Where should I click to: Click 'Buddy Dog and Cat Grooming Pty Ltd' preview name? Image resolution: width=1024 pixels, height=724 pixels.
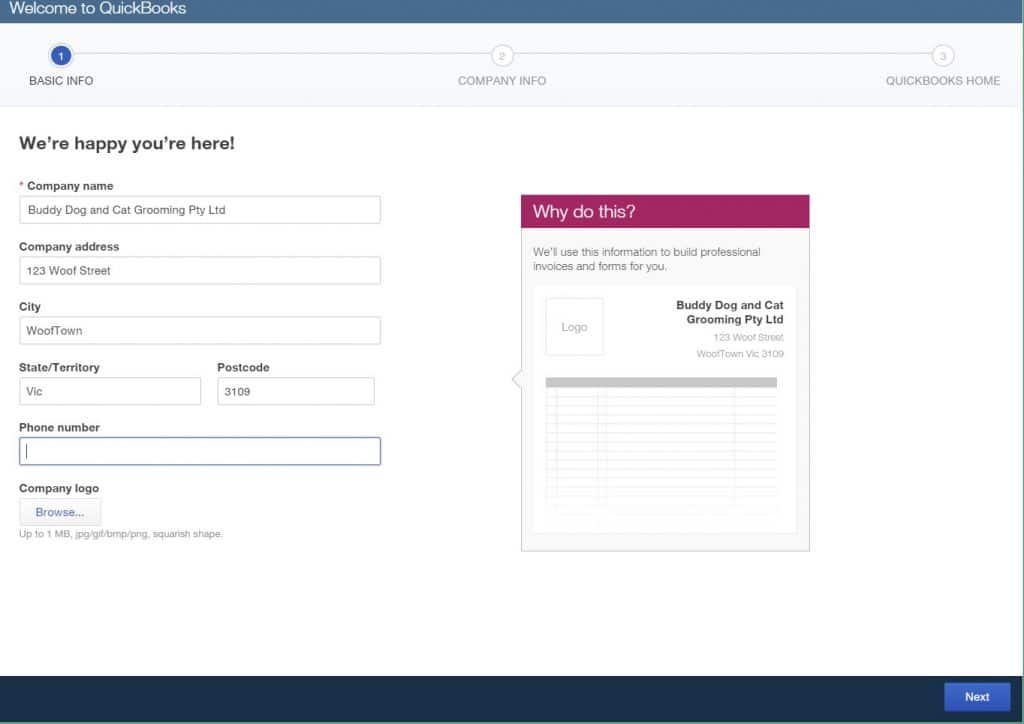click(729, 312)
